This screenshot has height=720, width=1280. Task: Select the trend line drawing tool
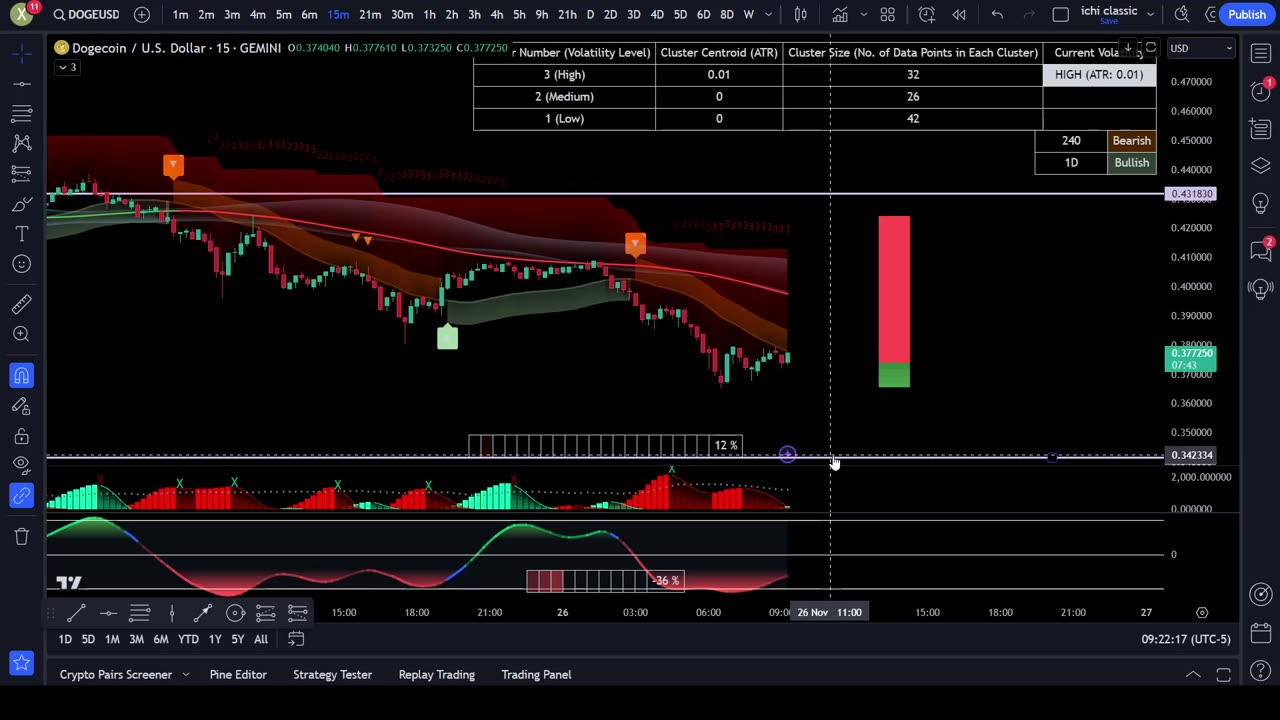21,83
